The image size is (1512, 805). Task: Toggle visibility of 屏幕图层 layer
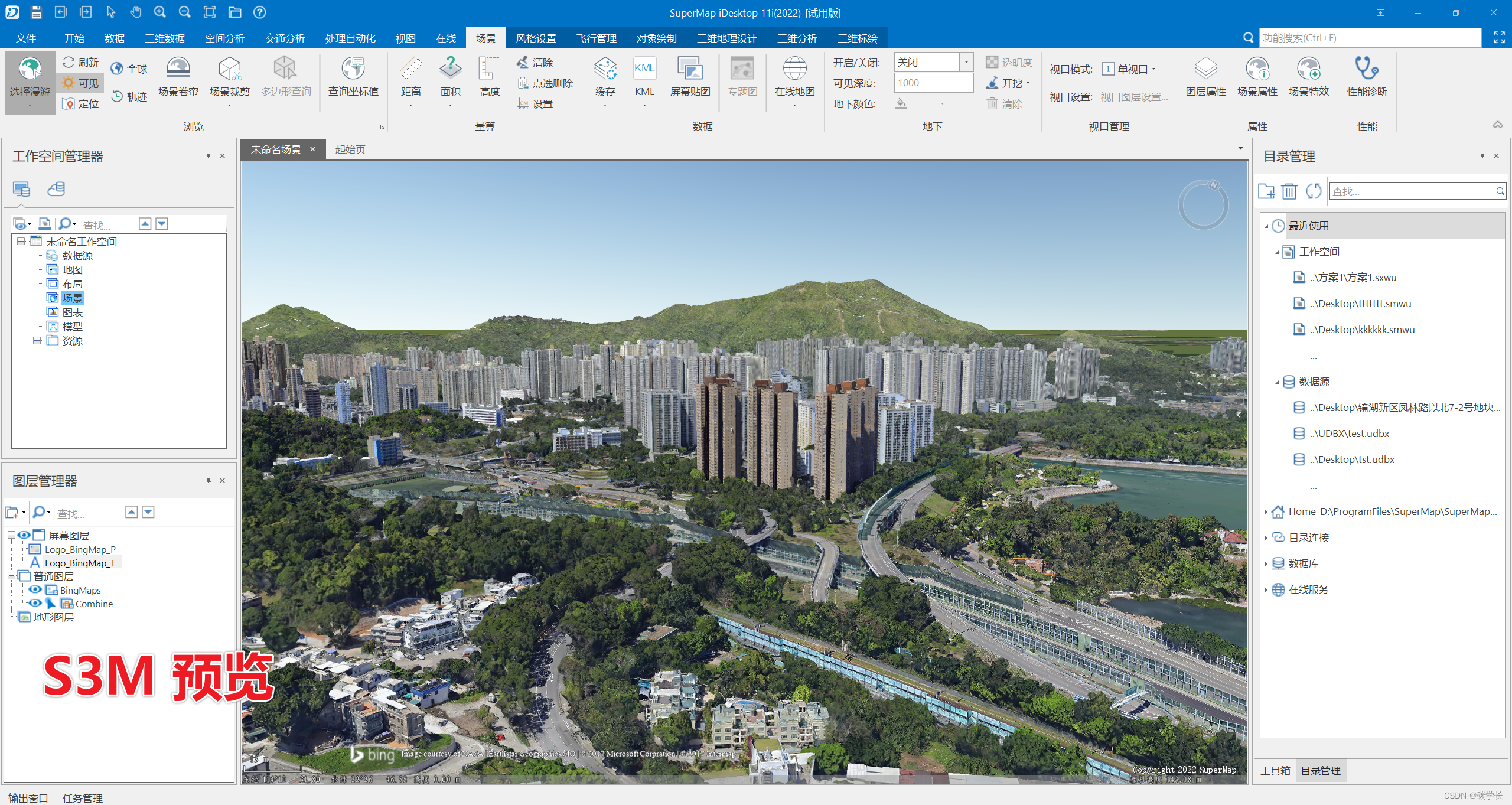24,535
